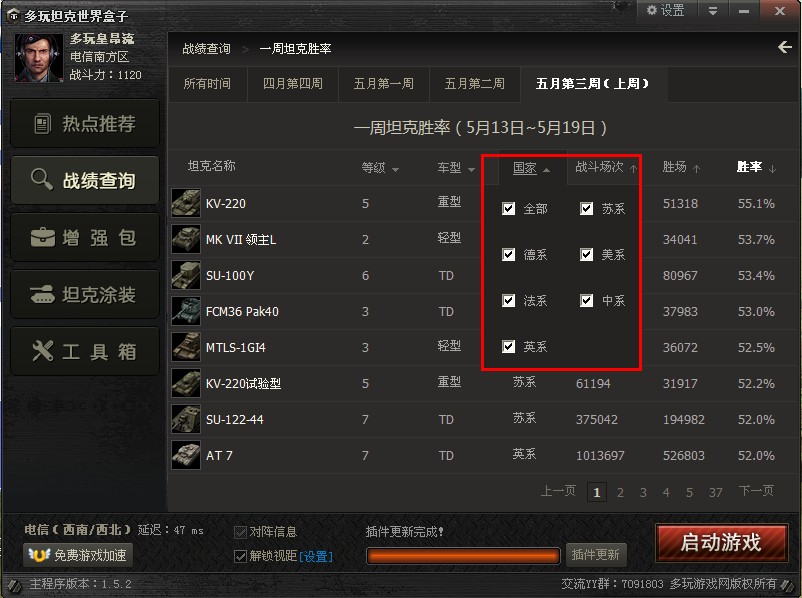The height and width of the screenshot is (598, 802).
Task: Click the 插件更新 button
Action: pos(595,555)
